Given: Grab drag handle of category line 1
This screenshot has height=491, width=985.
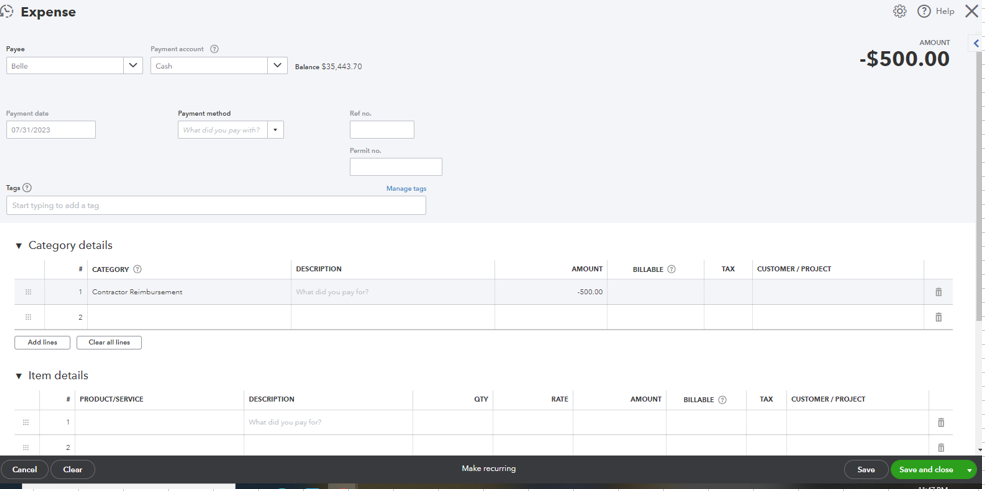Looking at the screenshot, I should point(28,292).
